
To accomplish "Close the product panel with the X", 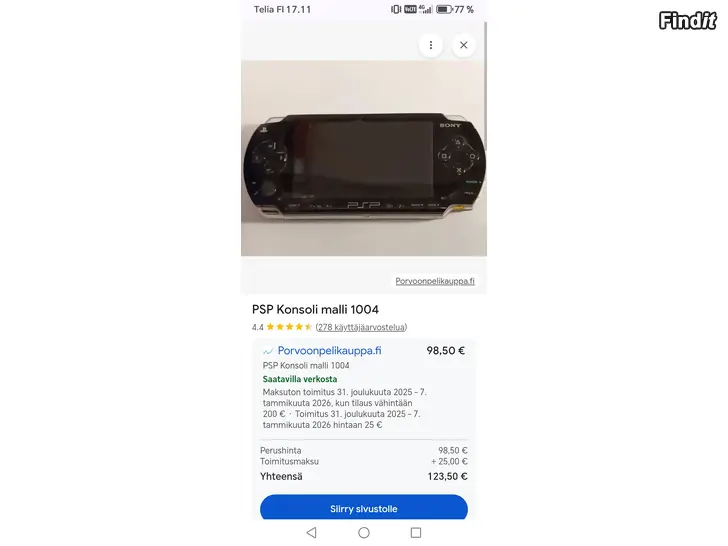I will point(463,45).
